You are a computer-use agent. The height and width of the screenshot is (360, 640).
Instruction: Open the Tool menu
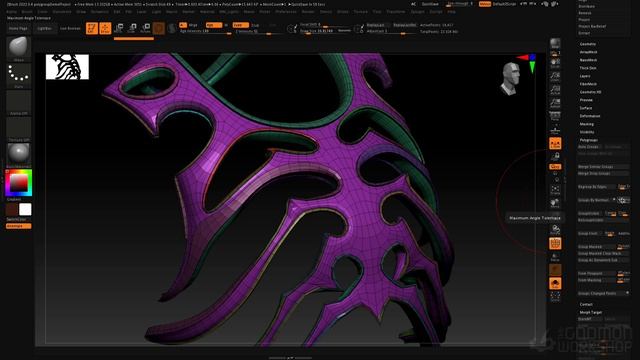(377, 12)
